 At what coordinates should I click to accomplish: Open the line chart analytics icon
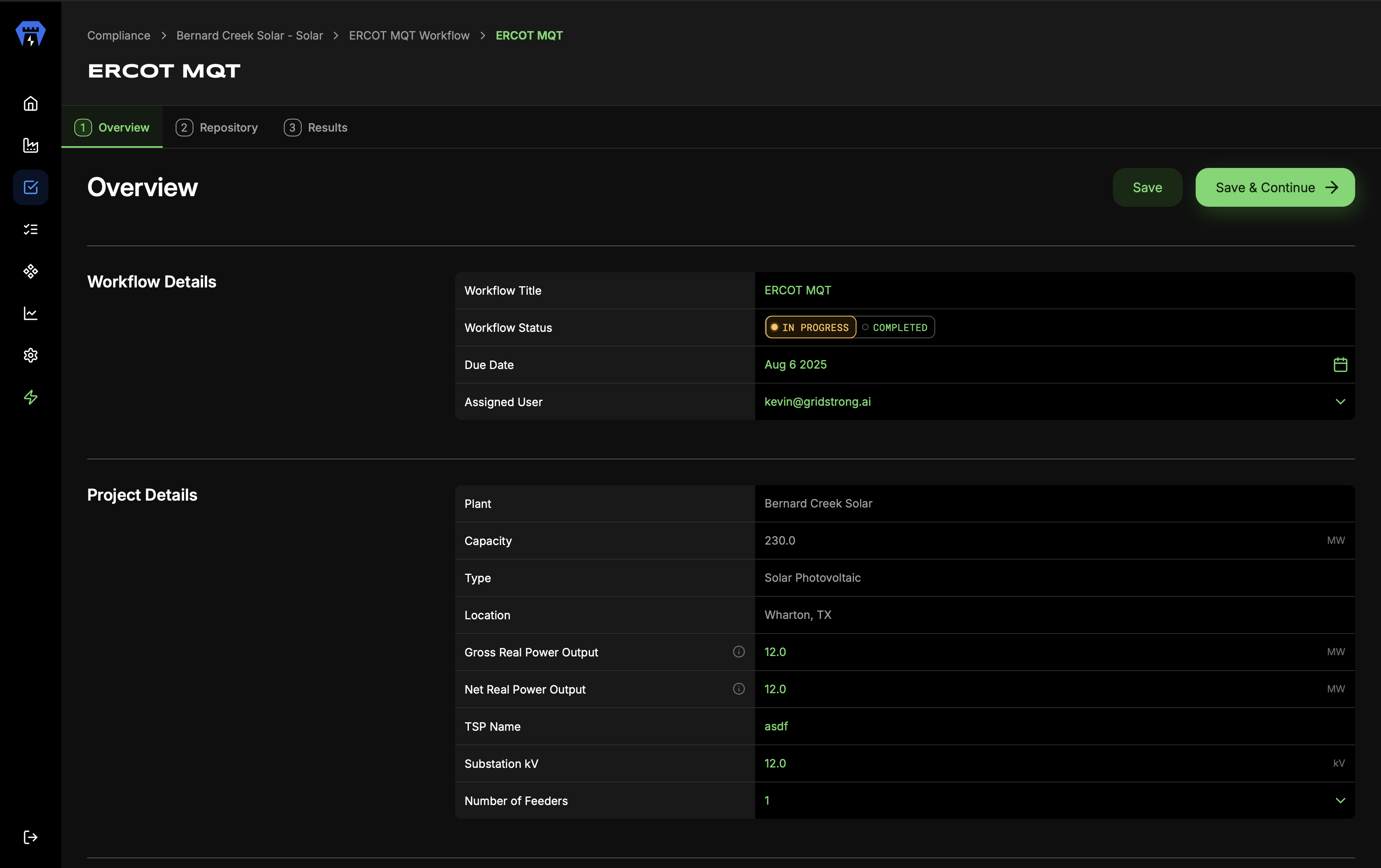[x=30, y=313]
